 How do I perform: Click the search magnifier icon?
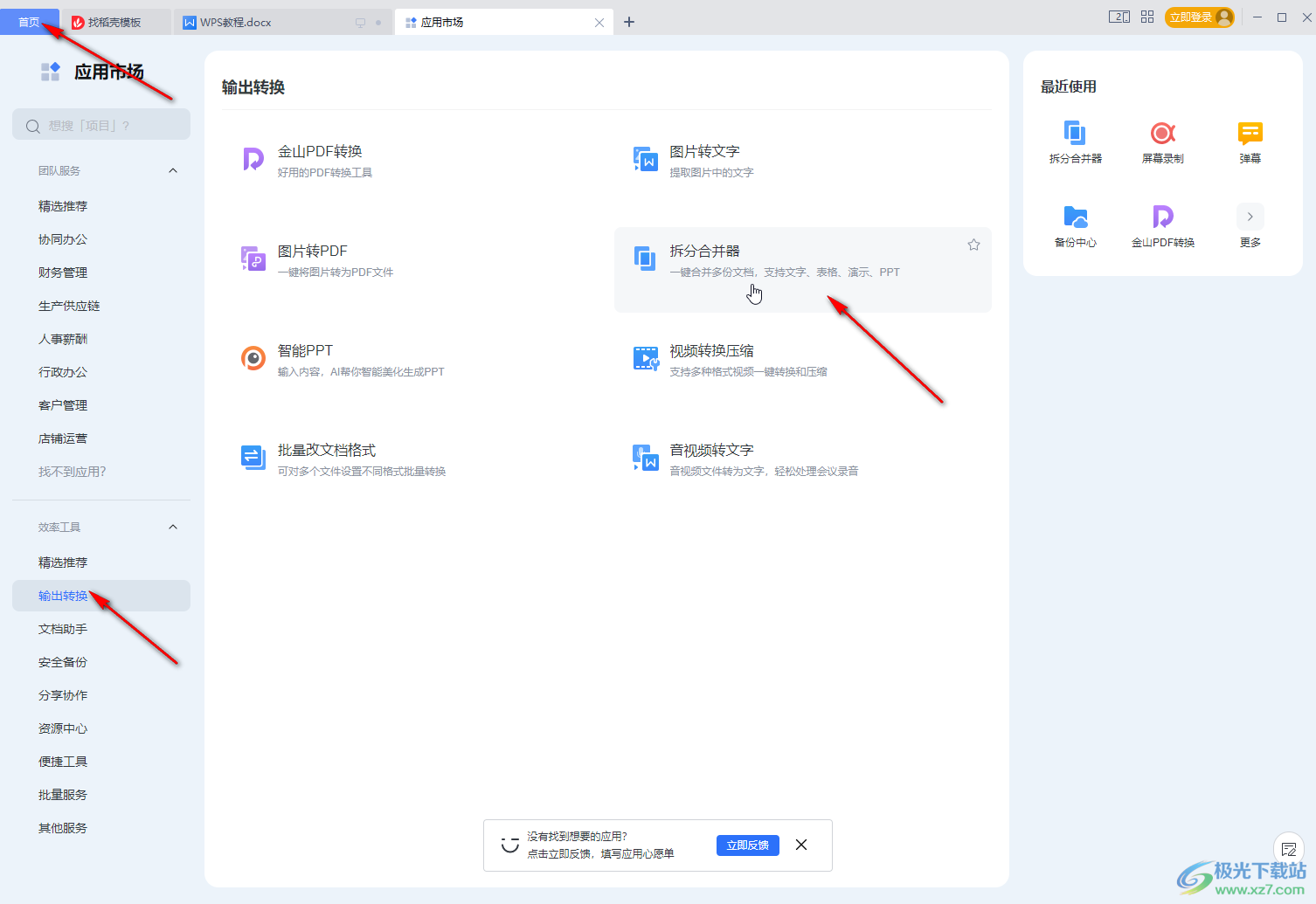point(33,126)
